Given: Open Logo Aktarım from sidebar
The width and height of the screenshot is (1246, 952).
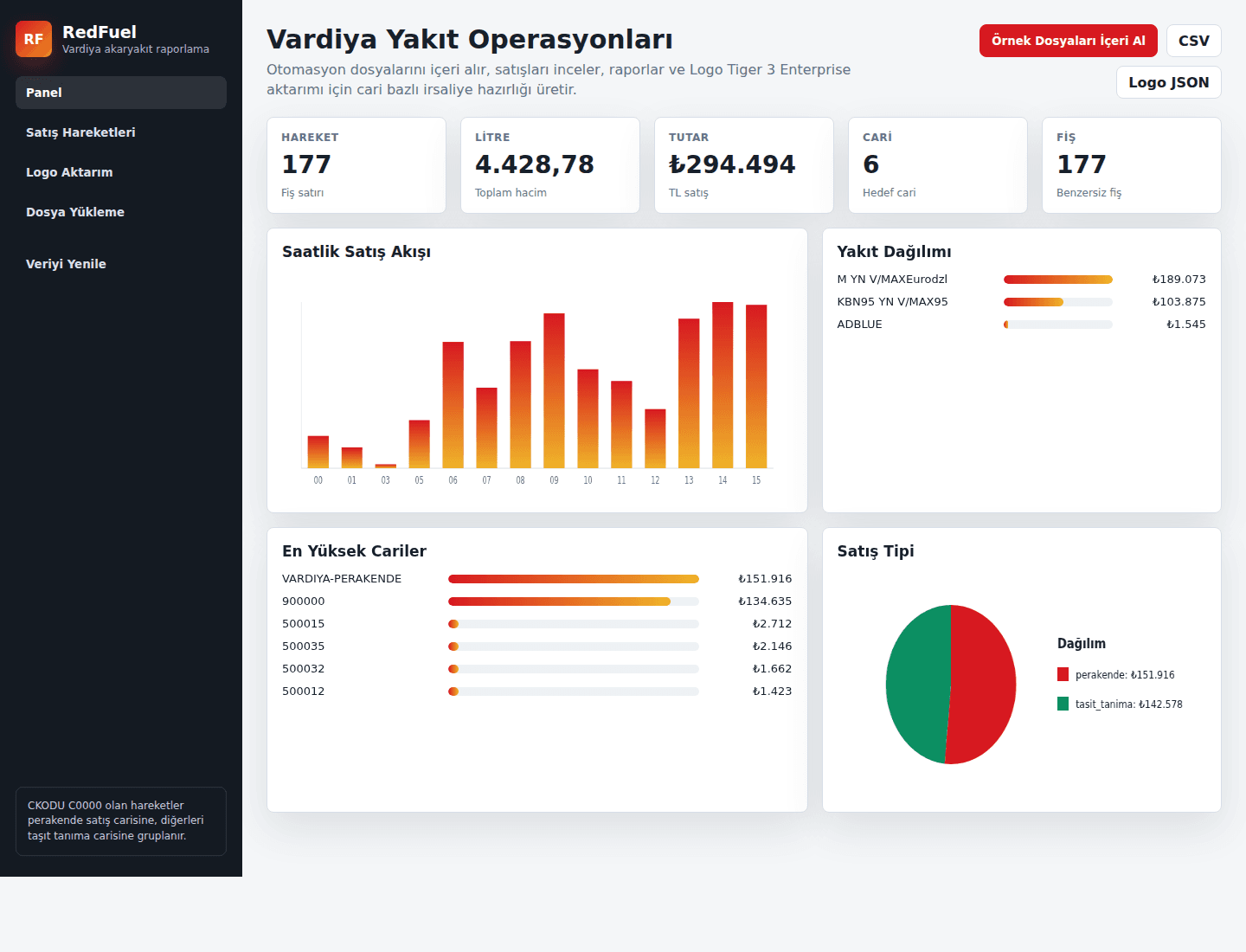Looking at the screenshot, I should [121, 172].
